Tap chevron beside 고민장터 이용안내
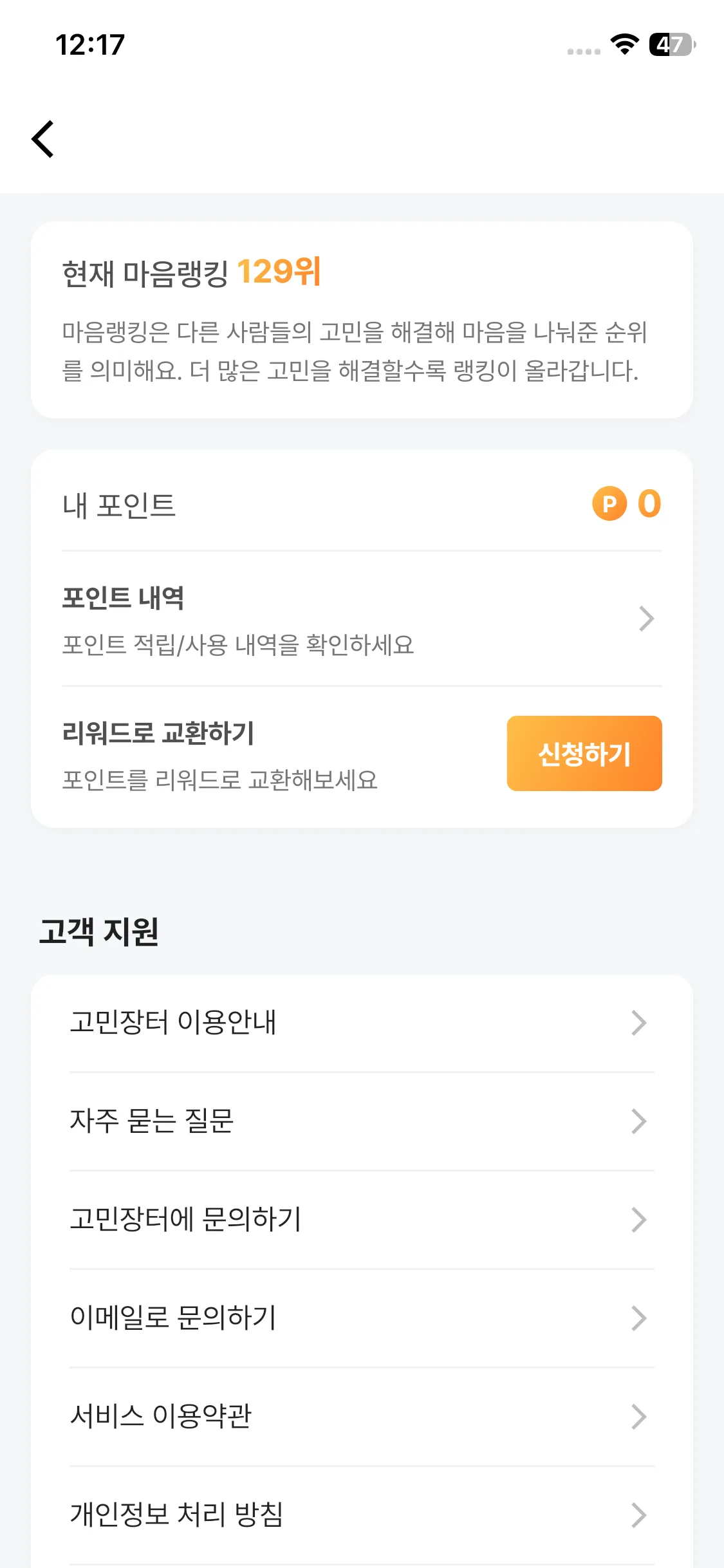The width and height of the screenshot is (724, 1568). (x=638, y=1023)
